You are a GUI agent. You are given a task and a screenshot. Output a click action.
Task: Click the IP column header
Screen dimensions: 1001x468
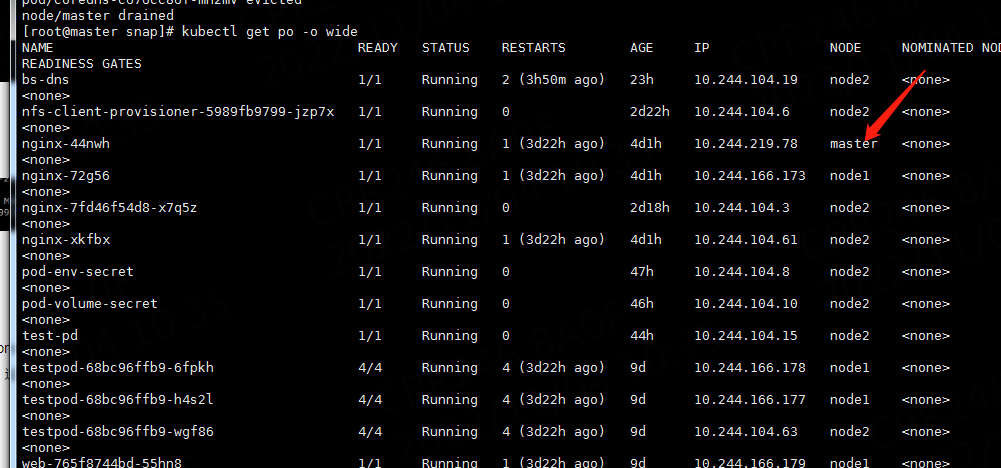[x=702, y=48]
